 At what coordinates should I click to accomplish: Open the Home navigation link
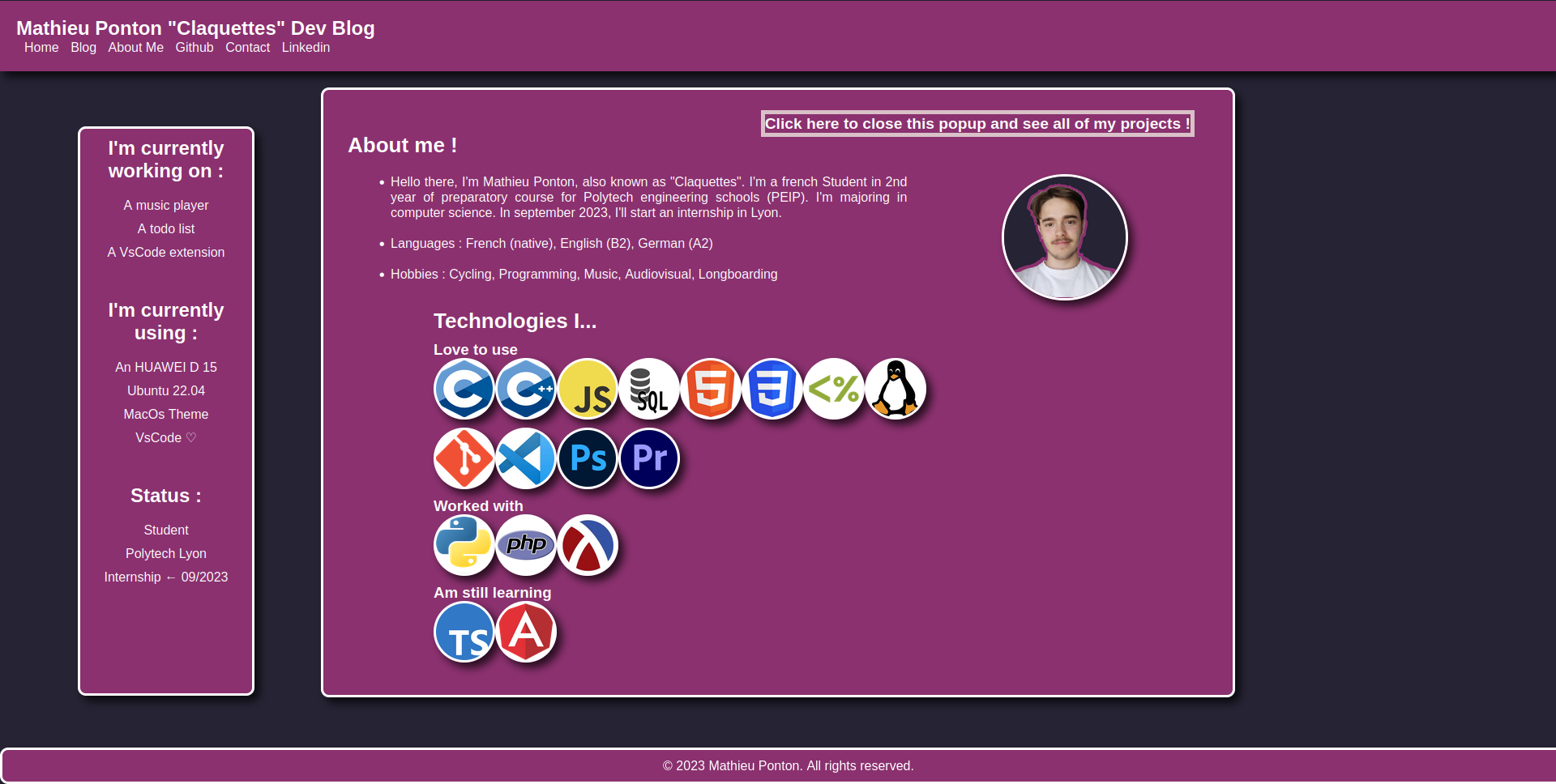pyautogui.click(x=41, y=48)
